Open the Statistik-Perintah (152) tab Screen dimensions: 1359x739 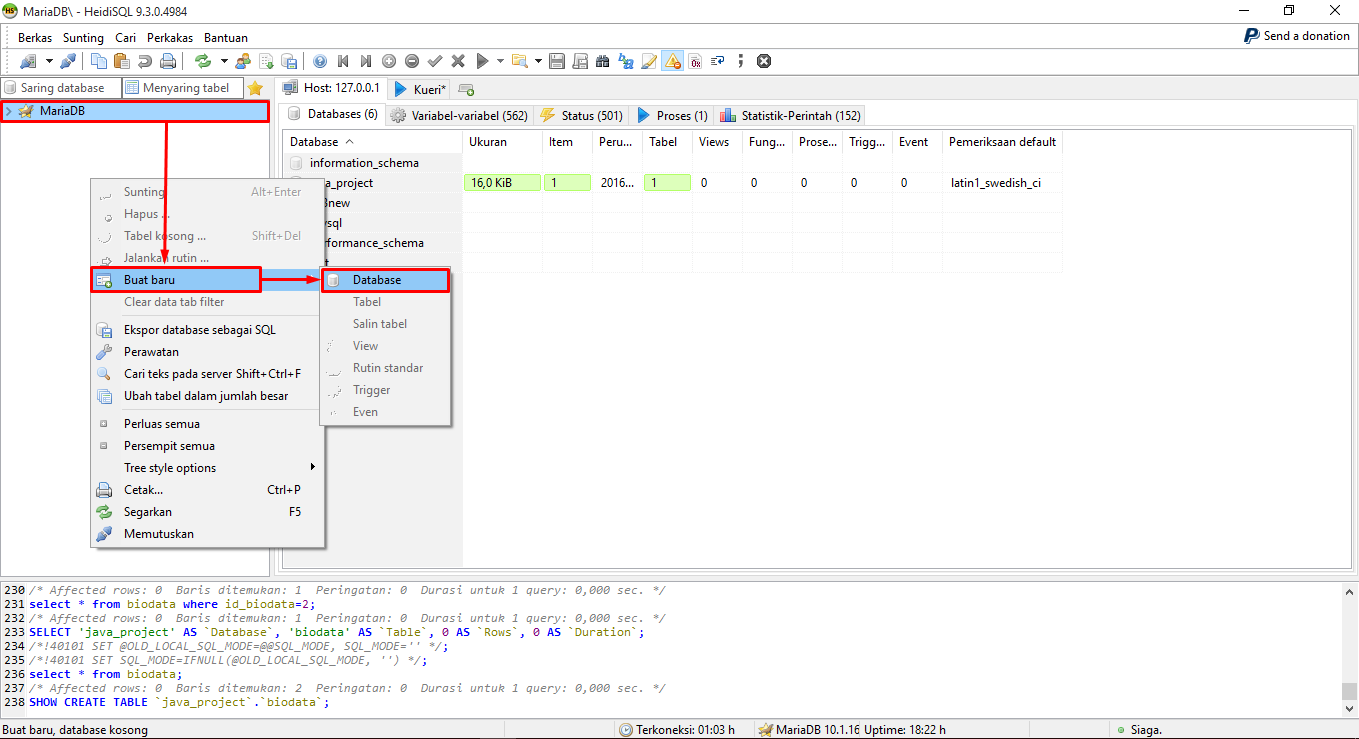[790, 115]
